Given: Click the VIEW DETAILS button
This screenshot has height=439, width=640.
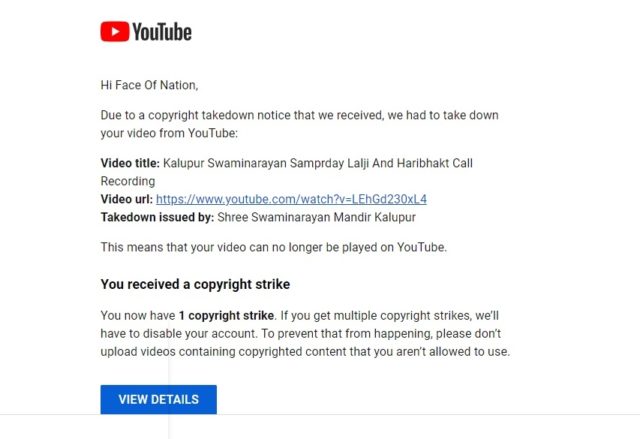Looking at the screenshot, I should [158, 399].
